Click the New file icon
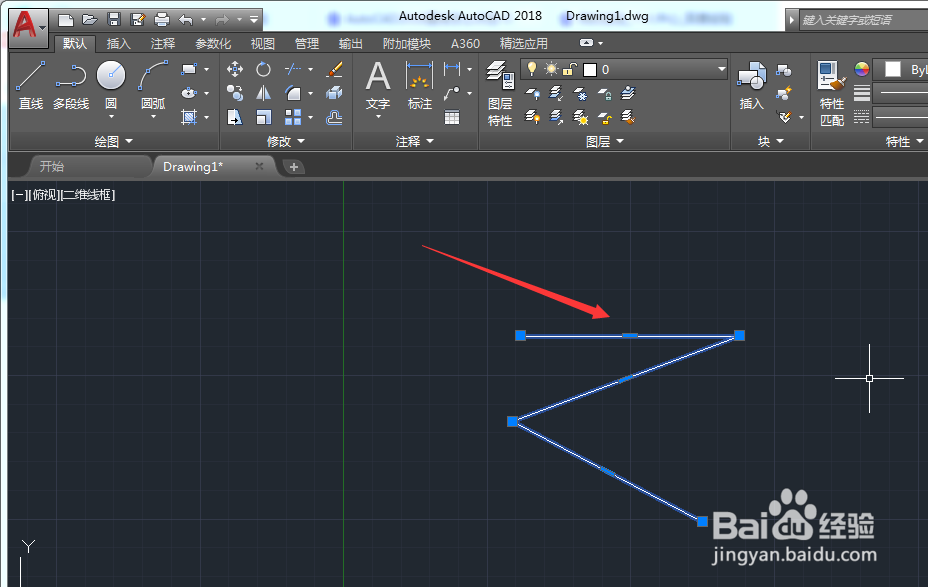Image resolution: width=928 pixels, height=587 pixels. (66, 20)
